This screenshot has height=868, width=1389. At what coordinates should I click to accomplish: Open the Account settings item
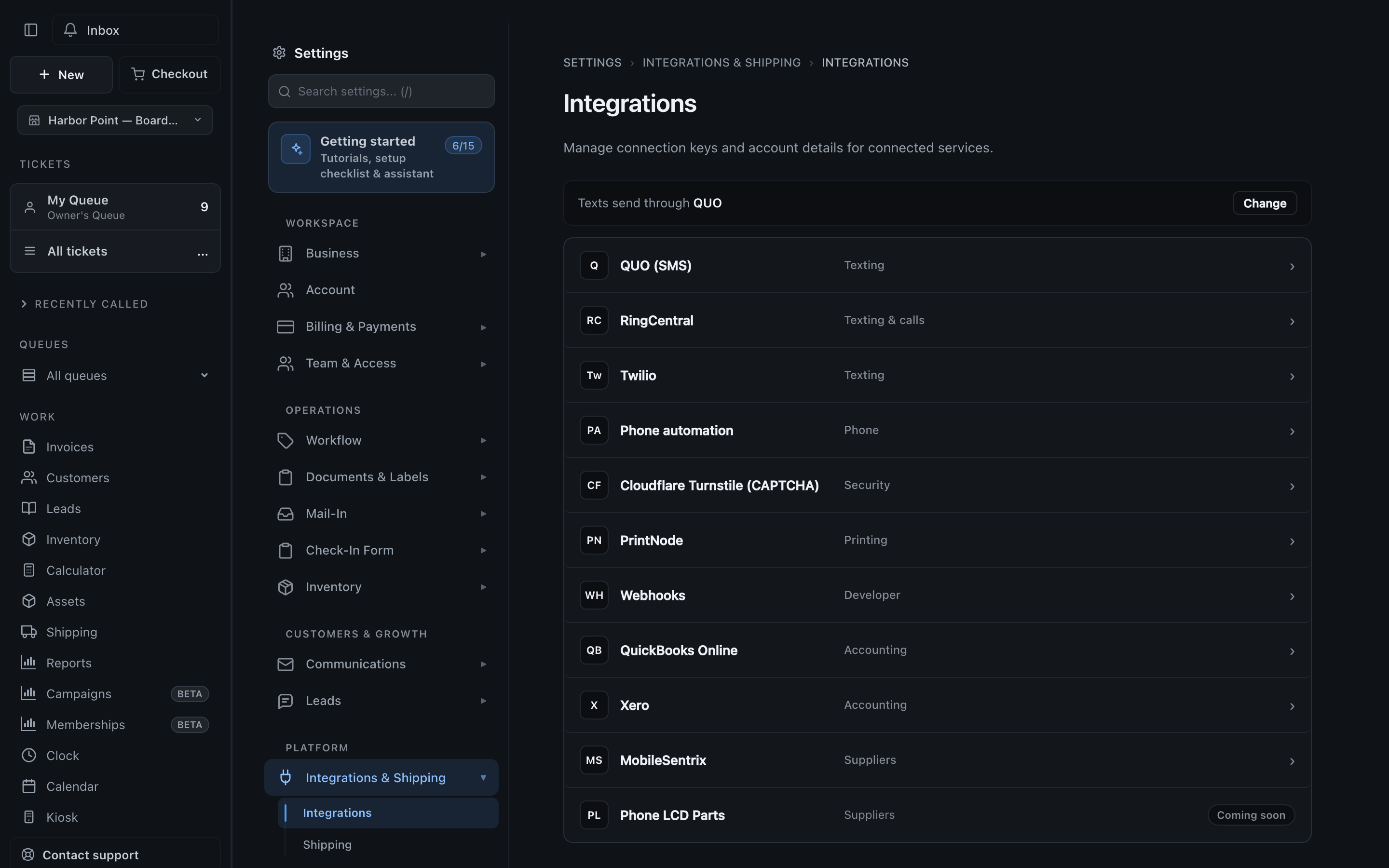point(381,290)
